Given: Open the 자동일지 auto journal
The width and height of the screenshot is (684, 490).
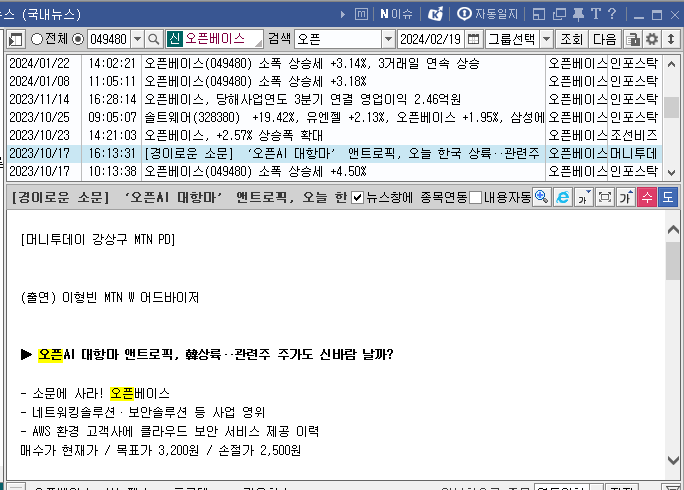Looking at the screenshot, I should click(487, 14).
